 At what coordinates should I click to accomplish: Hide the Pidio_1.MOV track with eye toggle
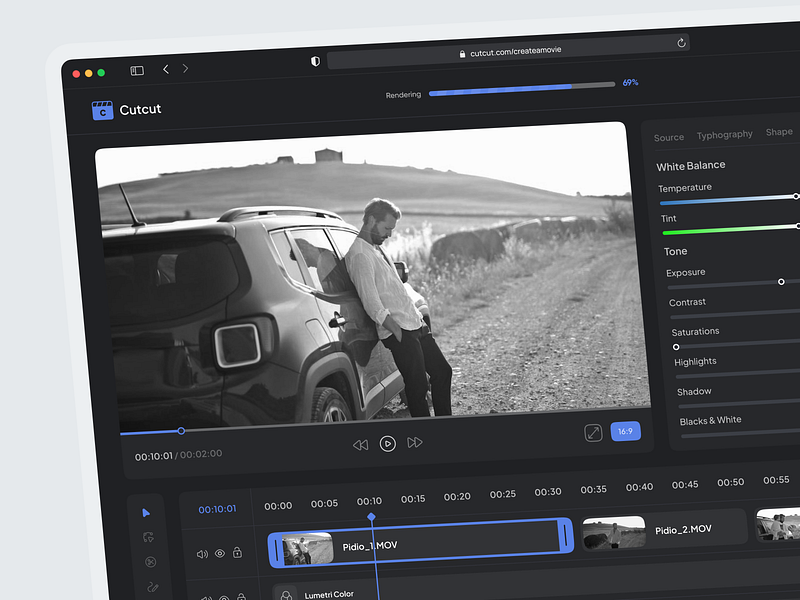point(219,552)
